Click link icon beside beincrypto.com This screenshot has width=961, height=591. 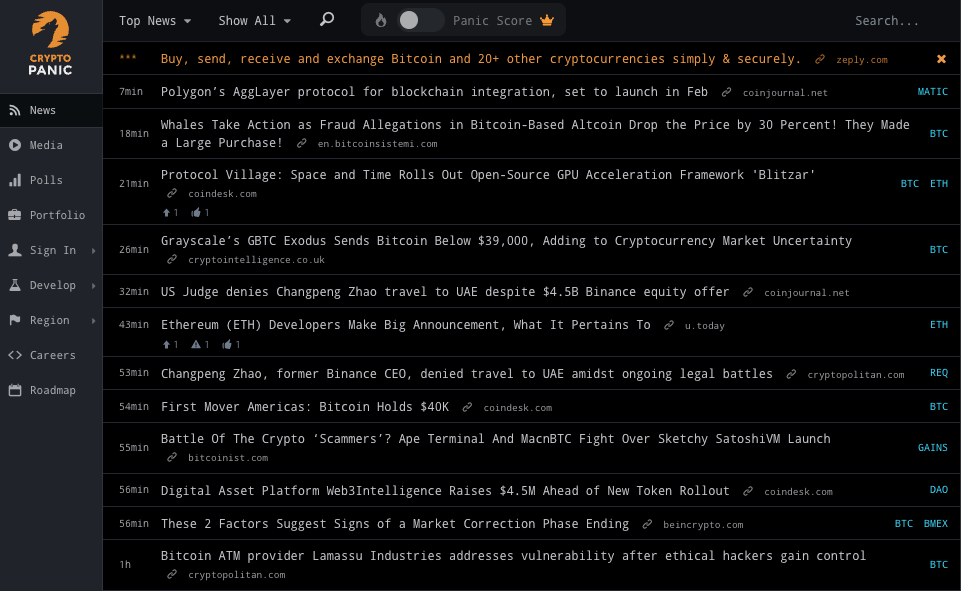coord(647,524)
